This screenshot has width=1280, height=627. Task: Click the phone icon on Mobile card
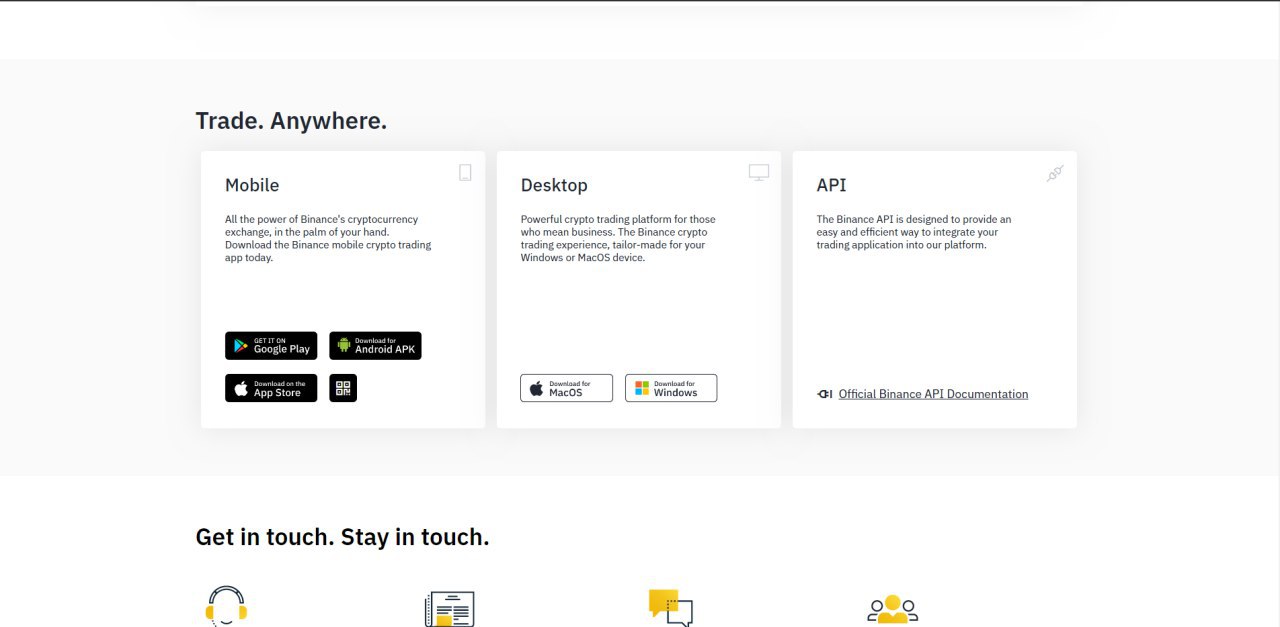tap(465, 173)
